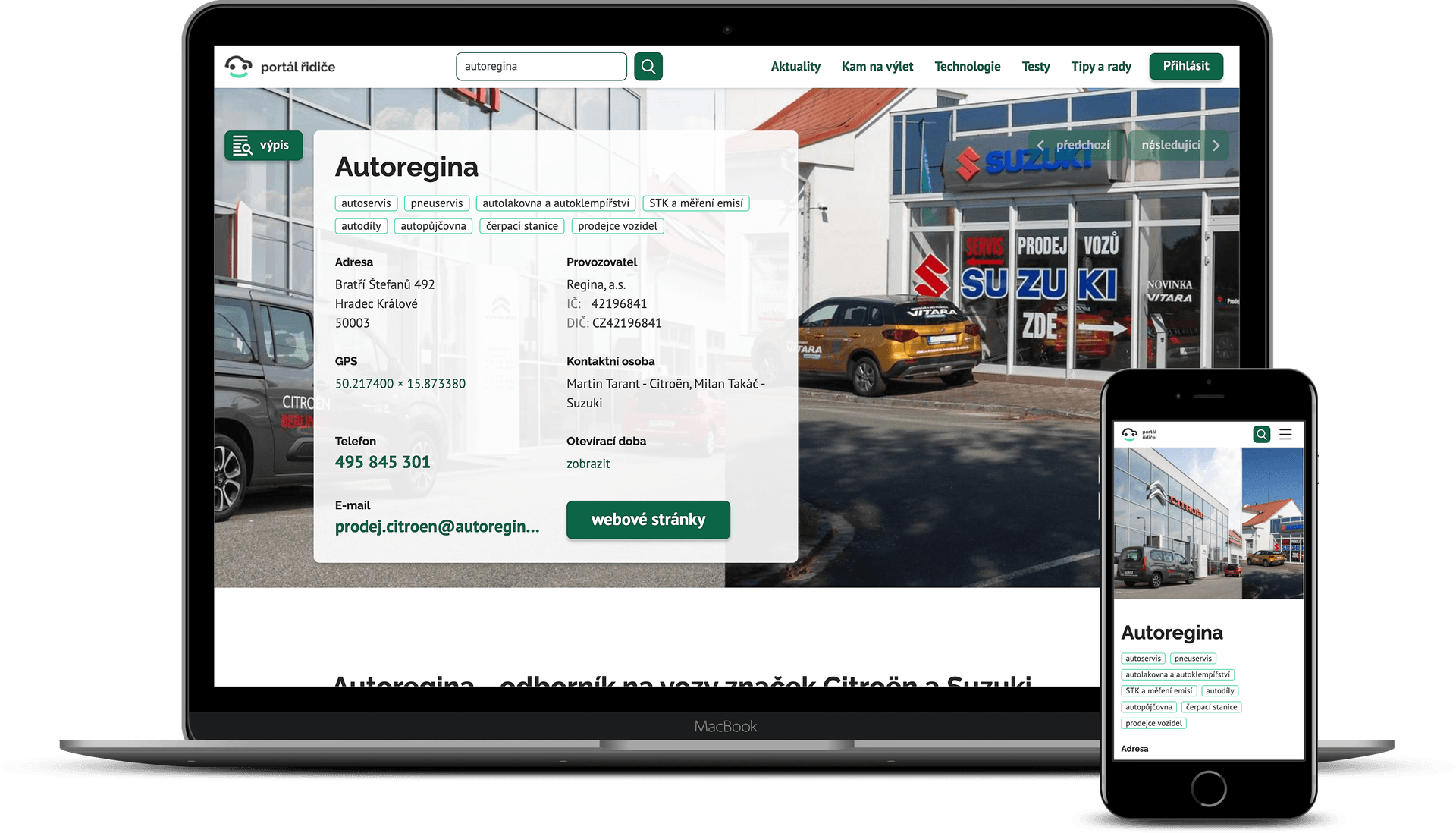Click the portál řidiče logo on phone
1456x833 pixels.
1139,434
